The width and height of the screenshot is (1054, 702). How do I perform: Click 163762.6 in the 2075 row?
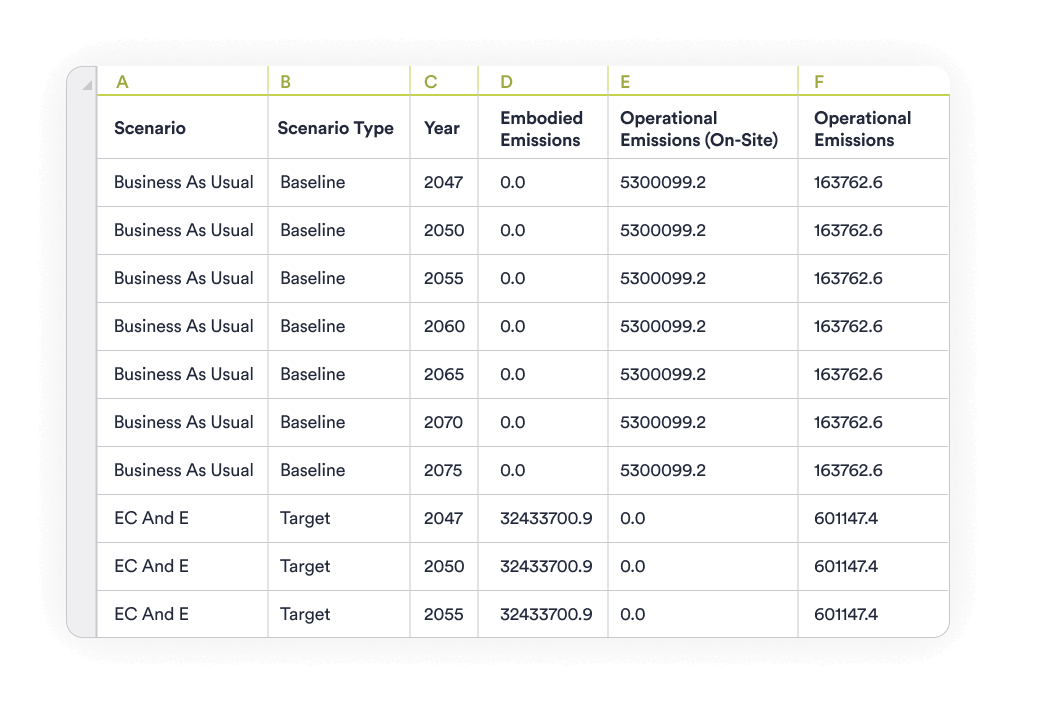(x=873, y=470)
